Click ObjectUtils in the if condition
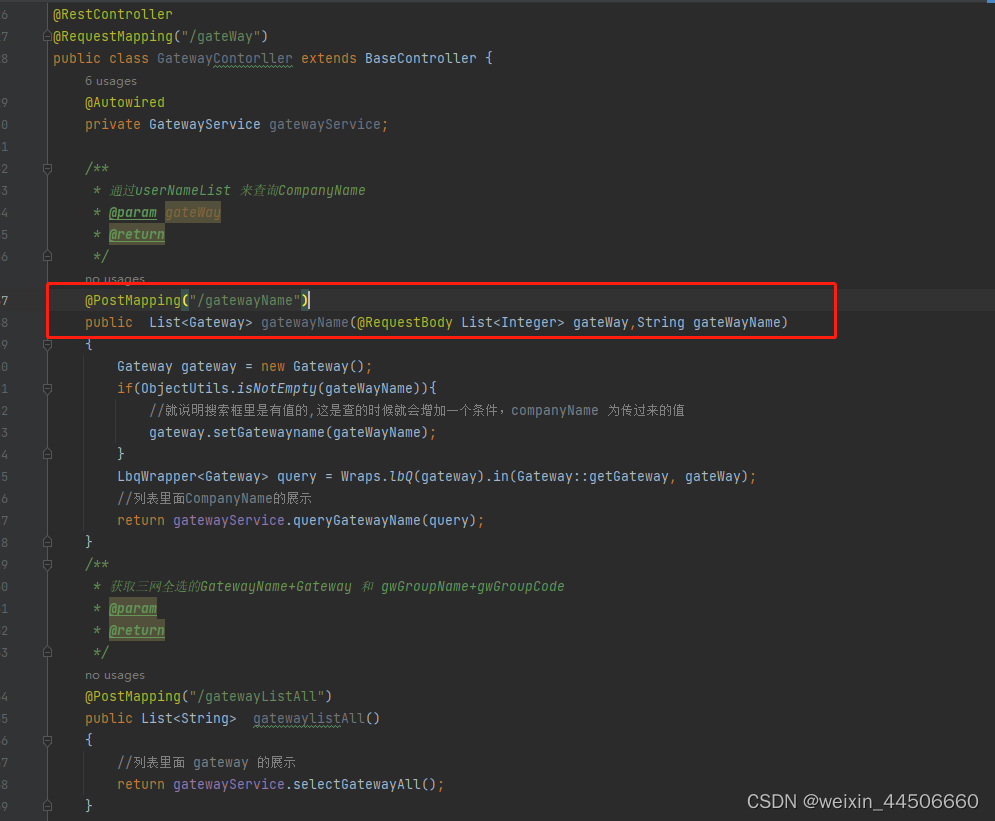Screen dimensions: 995x821 tap(185, 388)
